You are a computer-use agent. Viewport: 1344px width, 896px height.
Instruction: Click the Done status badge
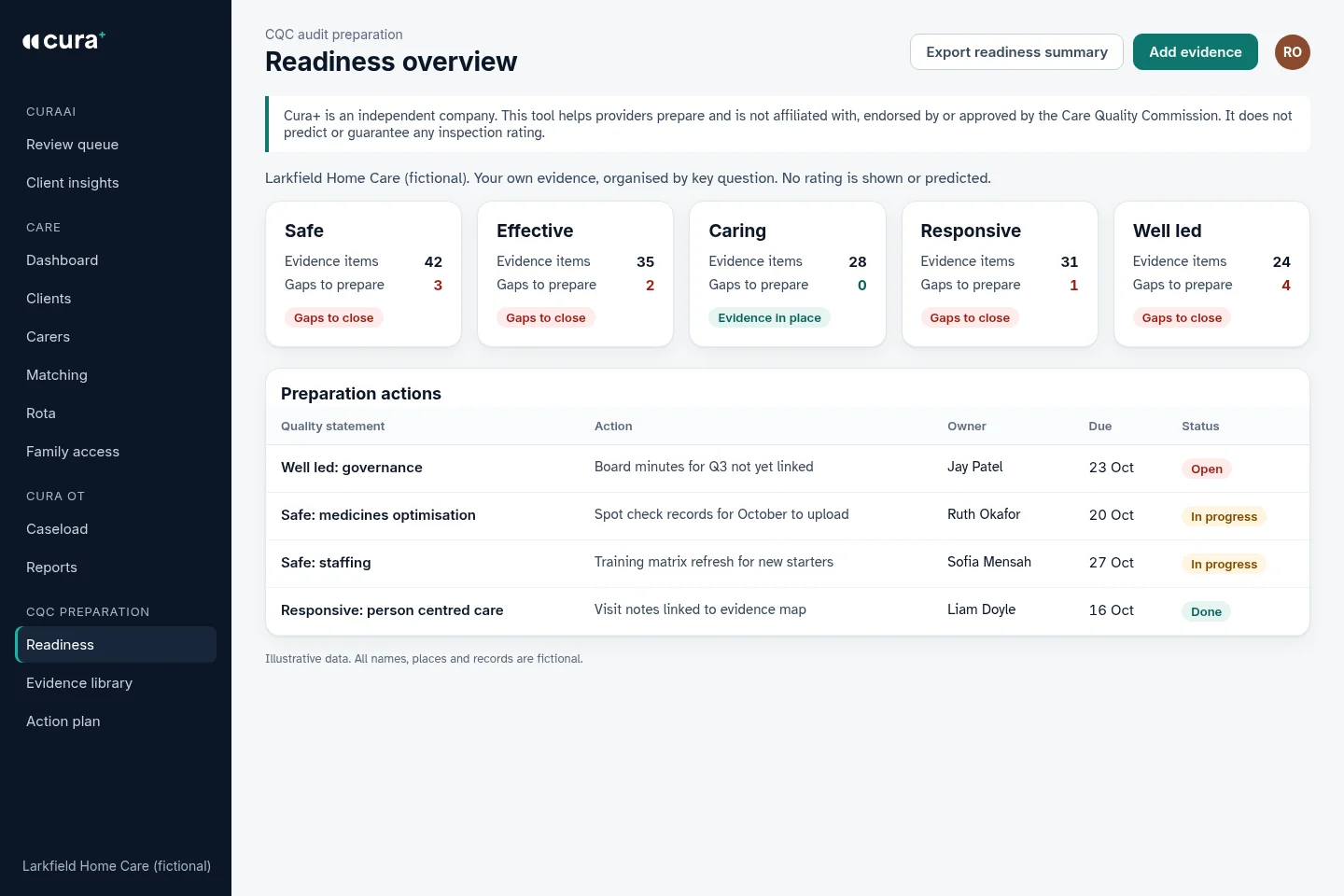(1206, 612)
